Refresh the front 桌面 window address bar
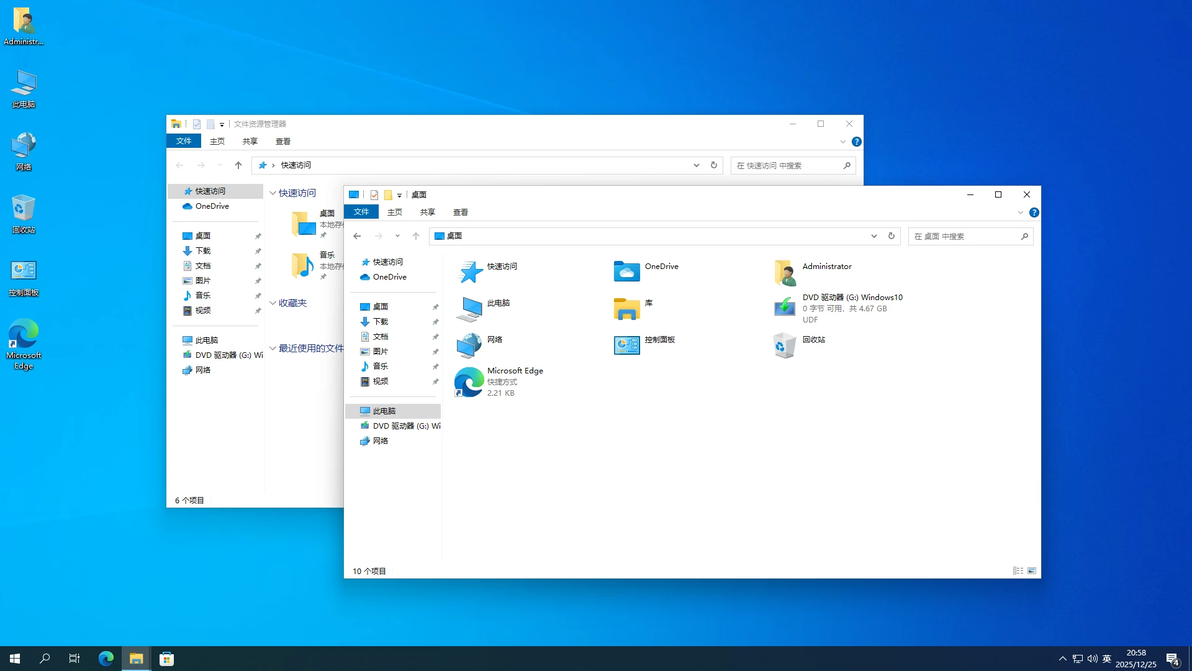This screenshot has width=1192, height=671. pos(892,236)
